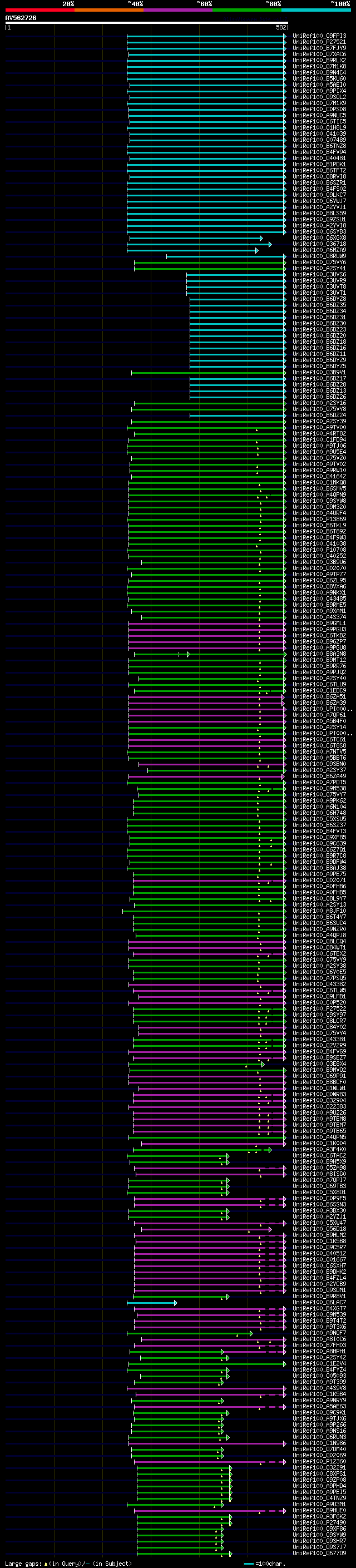This screenshot has width=356, height=1568.
Task: Select label UniRef100_B1PDK1
Action: click(x=319, y=164)
